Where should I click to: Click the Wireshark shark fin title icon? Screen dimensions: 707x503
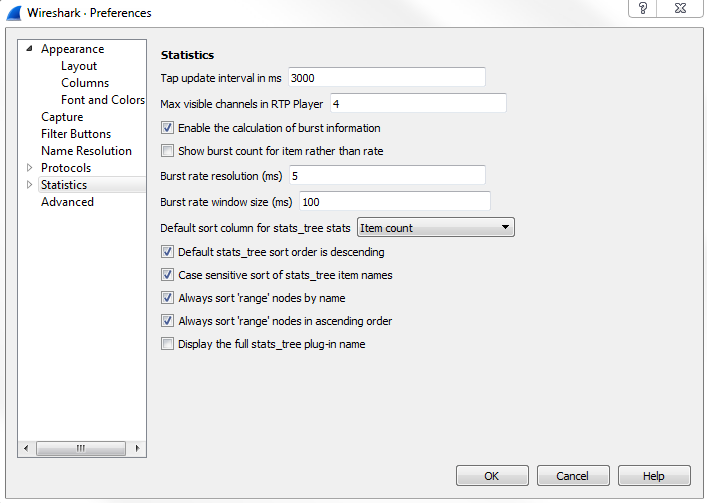click(14, 13)
